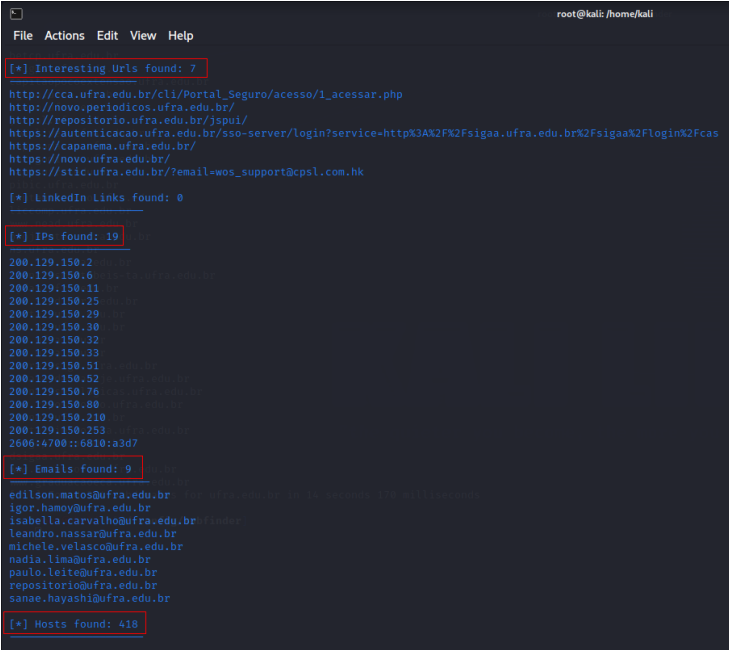
Task: Click email paulo.leite@ufra.edu.br
Action: point(83,572)
